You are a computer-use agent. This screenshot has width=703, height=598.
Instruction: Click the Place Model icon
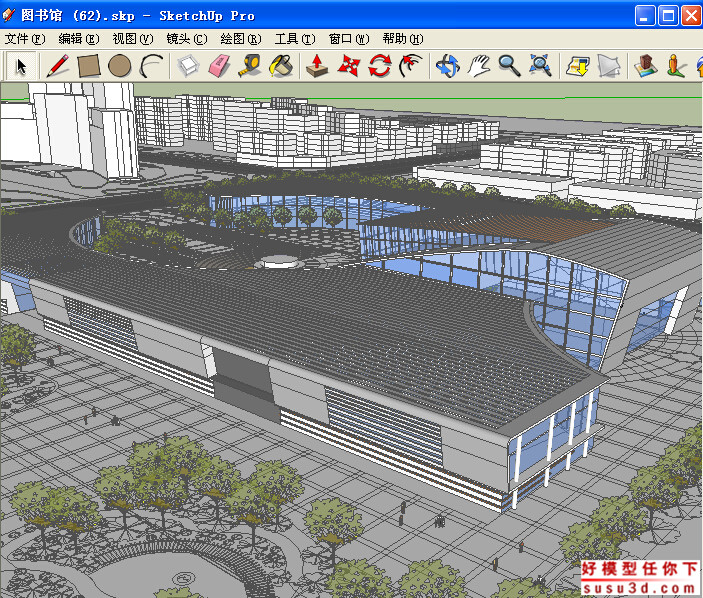click(646, 66)
